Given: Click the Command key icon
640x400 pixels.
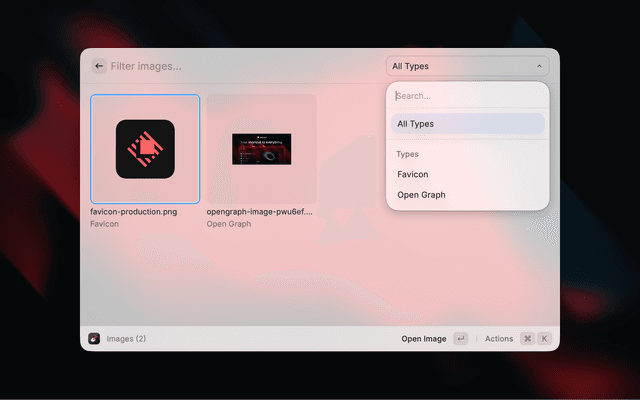Looking at the screenshot, I should click(527, 339).
